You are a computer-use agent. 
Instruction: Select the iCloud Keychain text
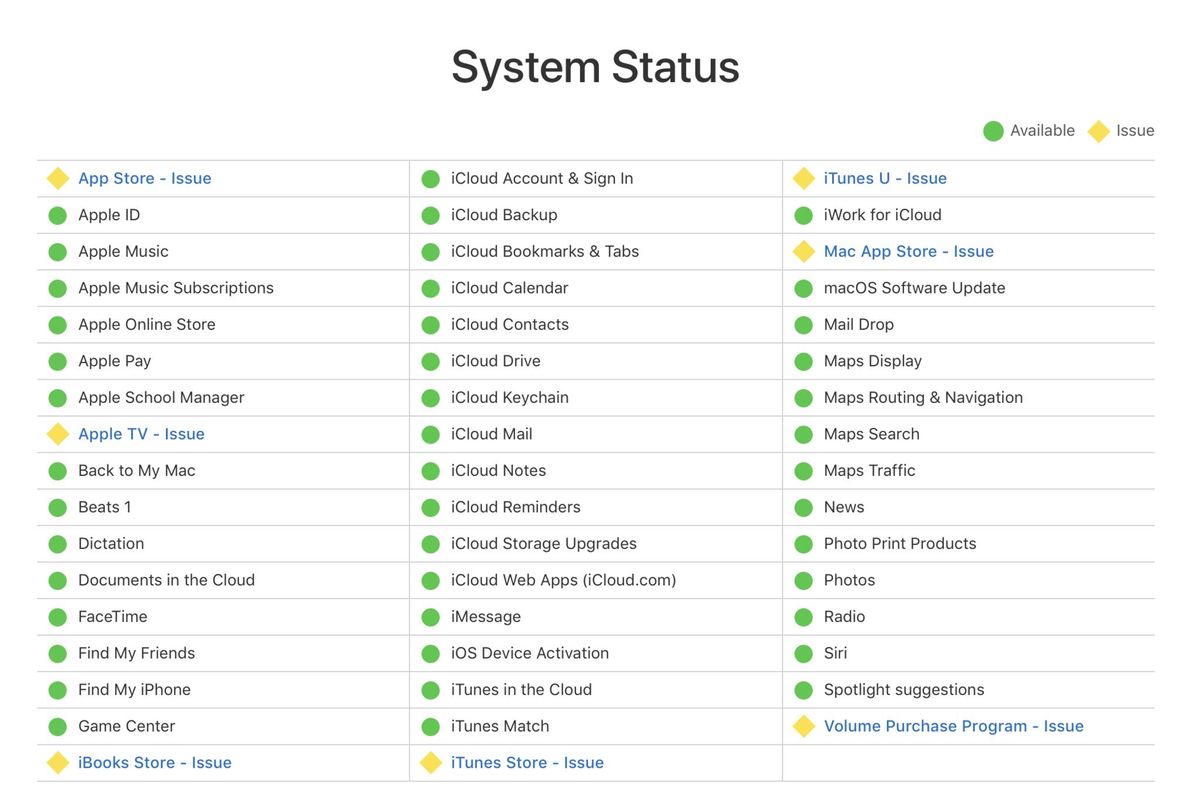[x=510, y=397]
